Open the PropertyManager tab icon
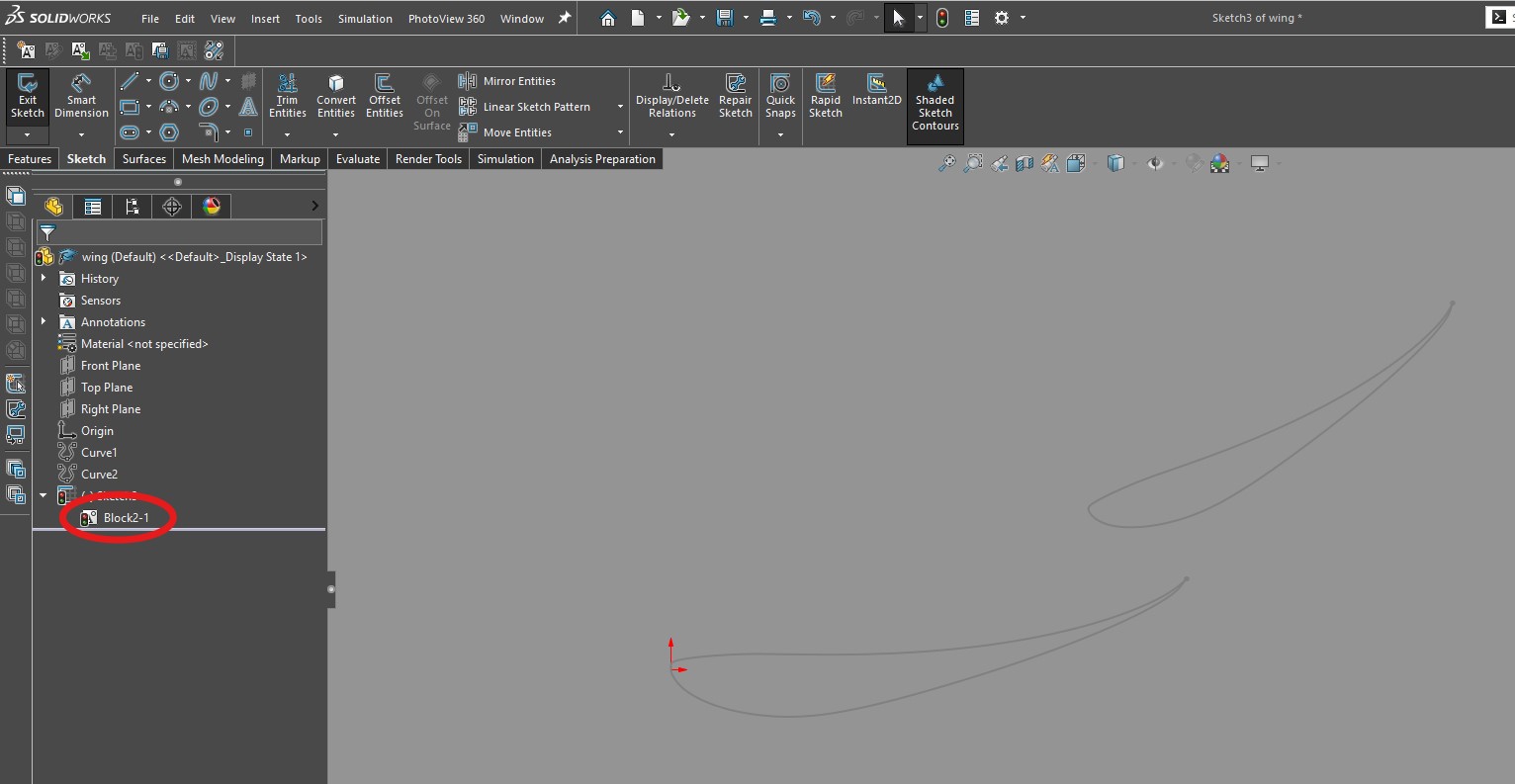This screenshot has height=784, width=1515. [x=93, y=207]
